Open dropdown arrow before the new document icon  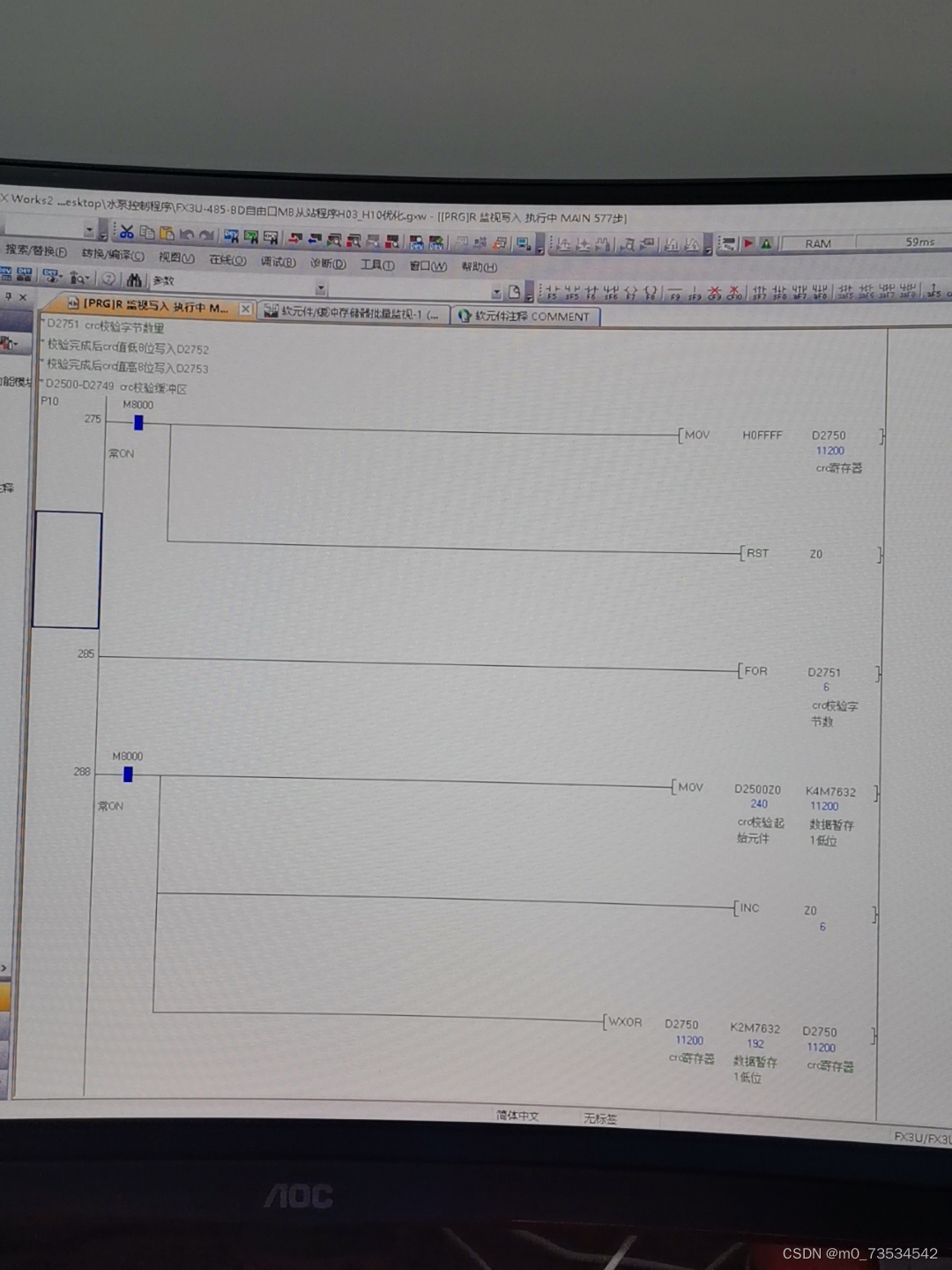coord(495,292)
